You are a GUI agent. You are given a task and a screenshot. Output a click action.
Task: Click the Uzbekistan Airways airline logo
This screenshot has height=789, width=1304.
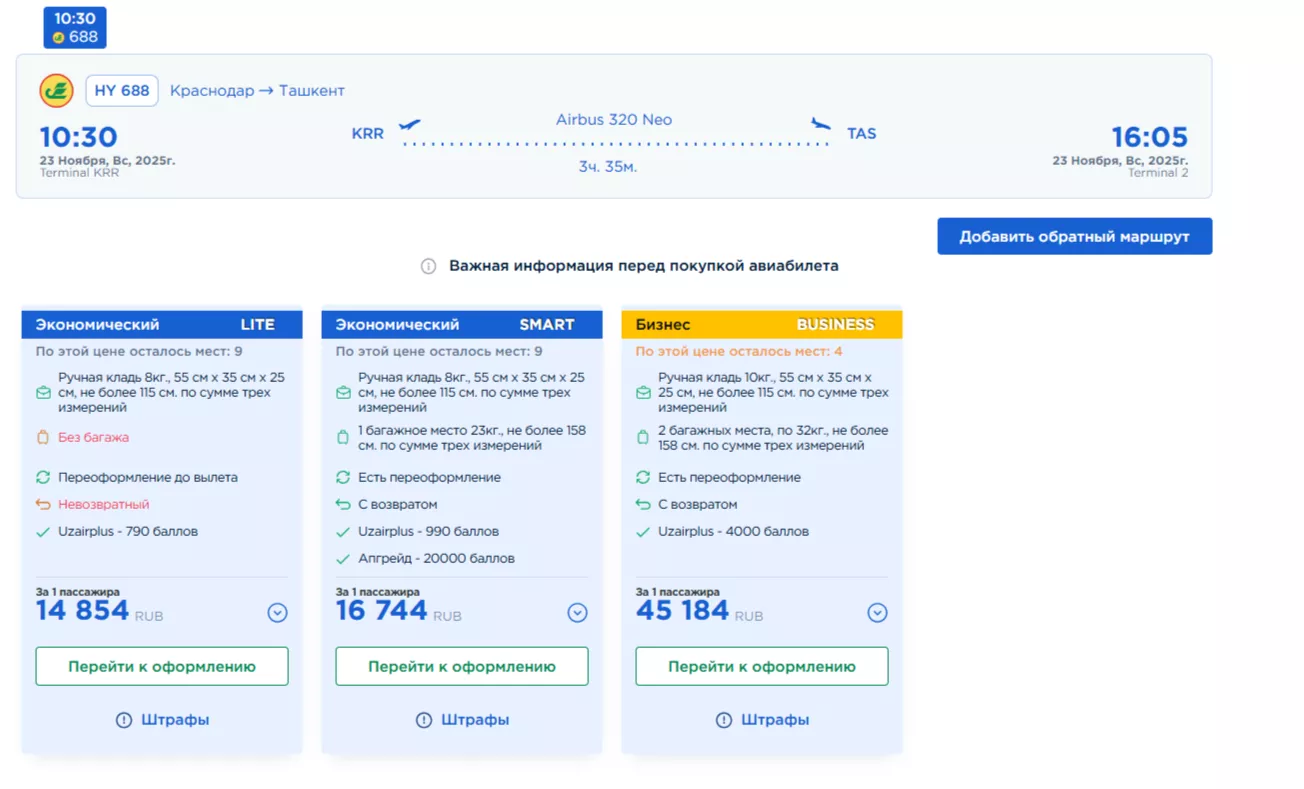coord(56,91)
